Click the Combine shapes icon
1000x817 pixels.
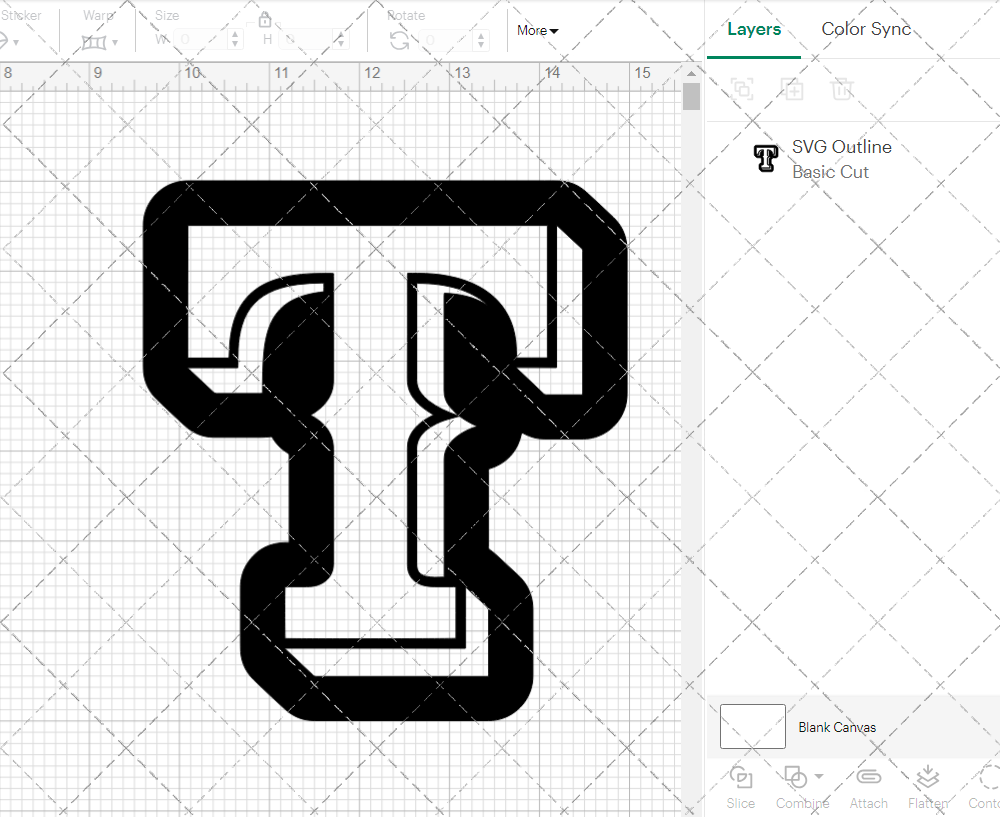795,777
